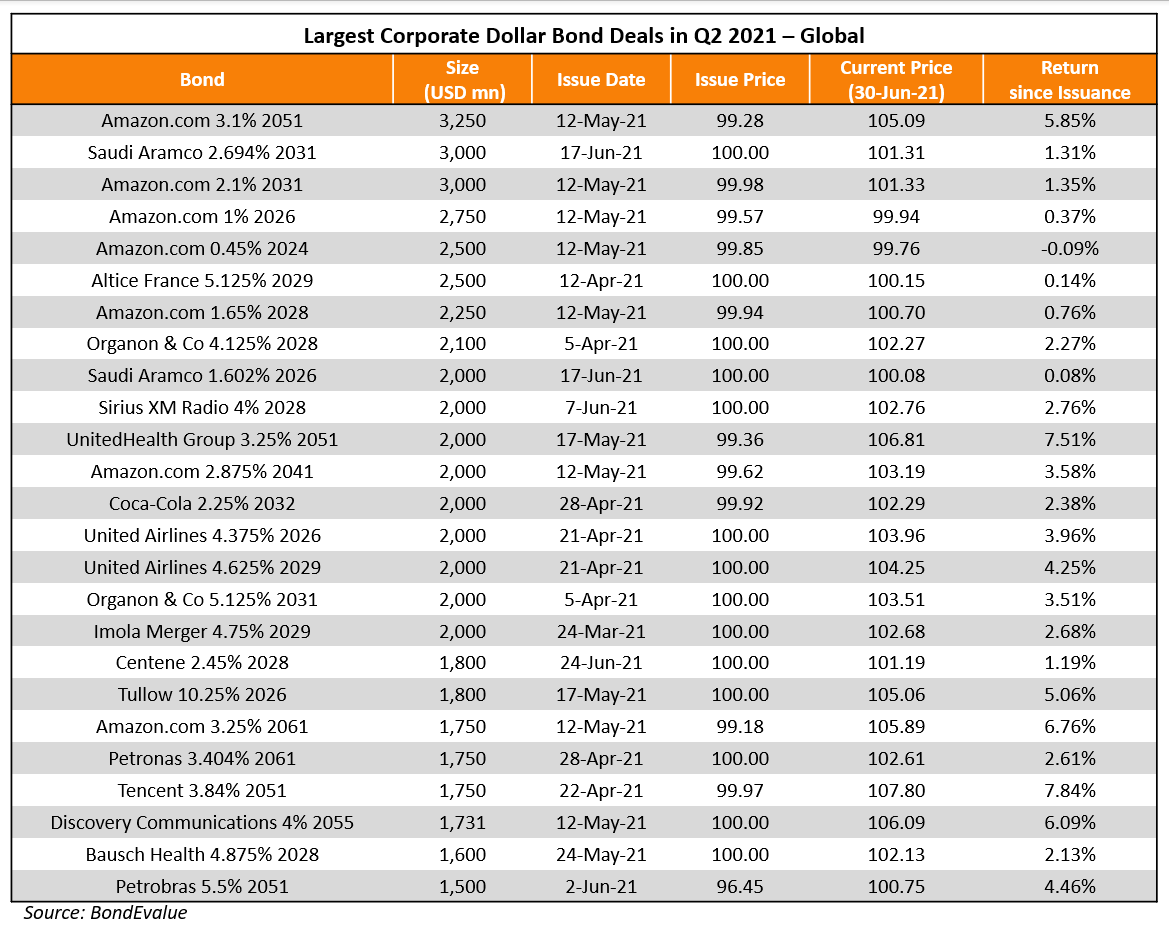
Task: Click the 'Sirius XM Radio 4% 2028' bond name
Action: click(x=202, y=408)
